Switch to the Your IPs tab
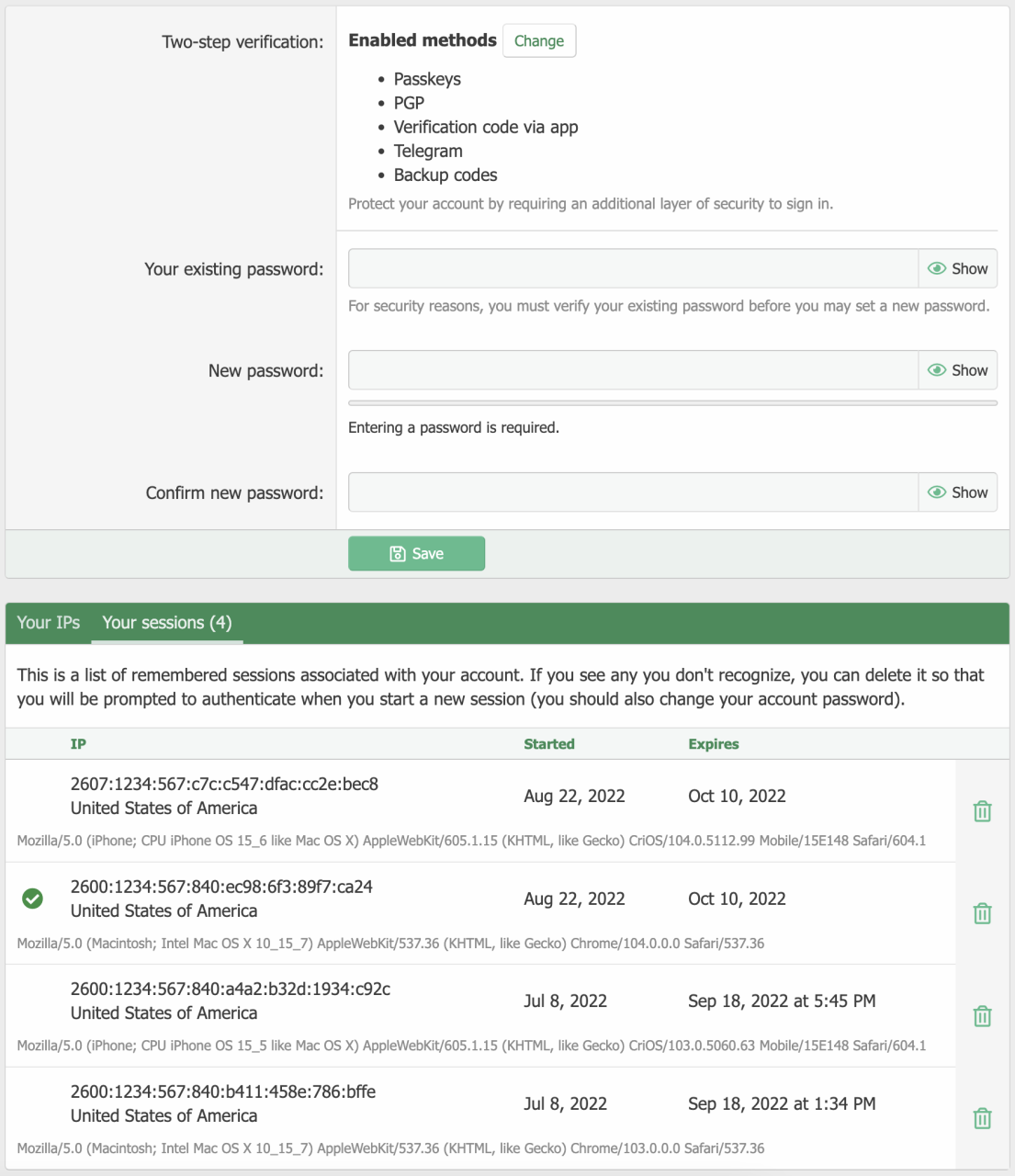Viewport: 1015px width, 1176px height. pyautogui.click(x=49, y=623)
